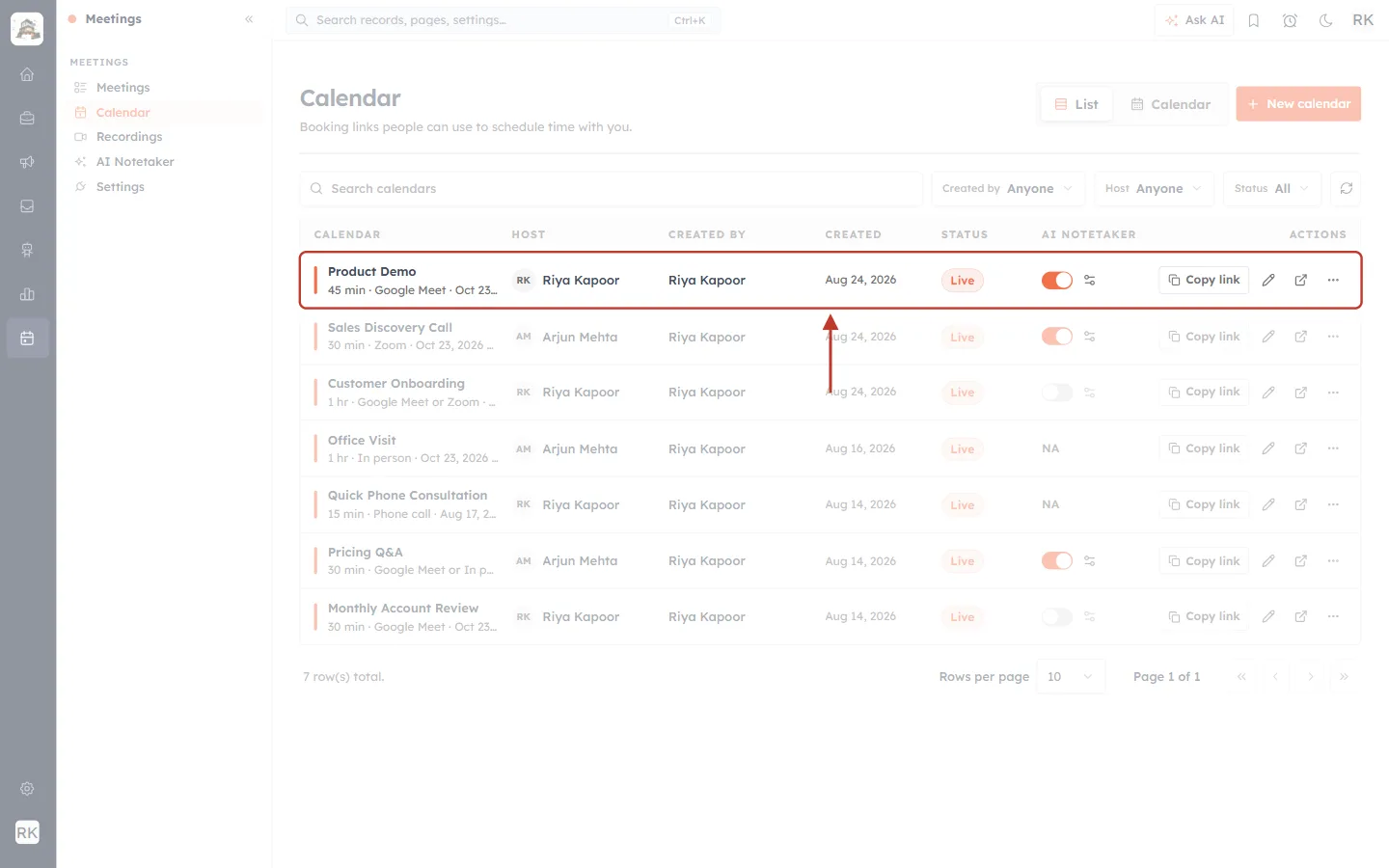Open the Home icon in left rail
1389x868 pixels.
[x=27, y=74]
